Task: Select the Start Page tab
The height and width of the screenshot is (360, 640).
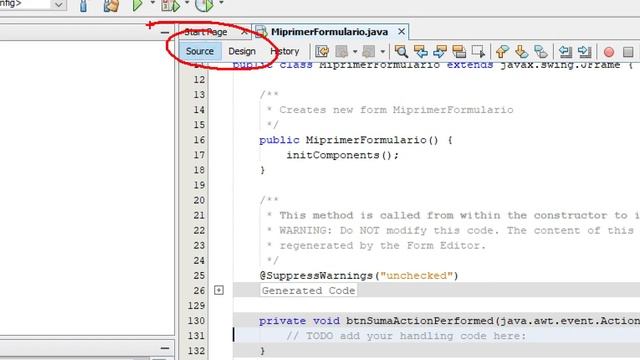Action: pyautogui.click(x=206, y=32)
